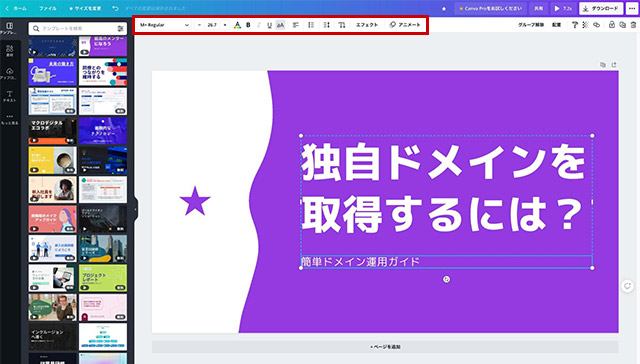
Task: Open the Templates tab in the sidebar
Action: pos(9,28)
